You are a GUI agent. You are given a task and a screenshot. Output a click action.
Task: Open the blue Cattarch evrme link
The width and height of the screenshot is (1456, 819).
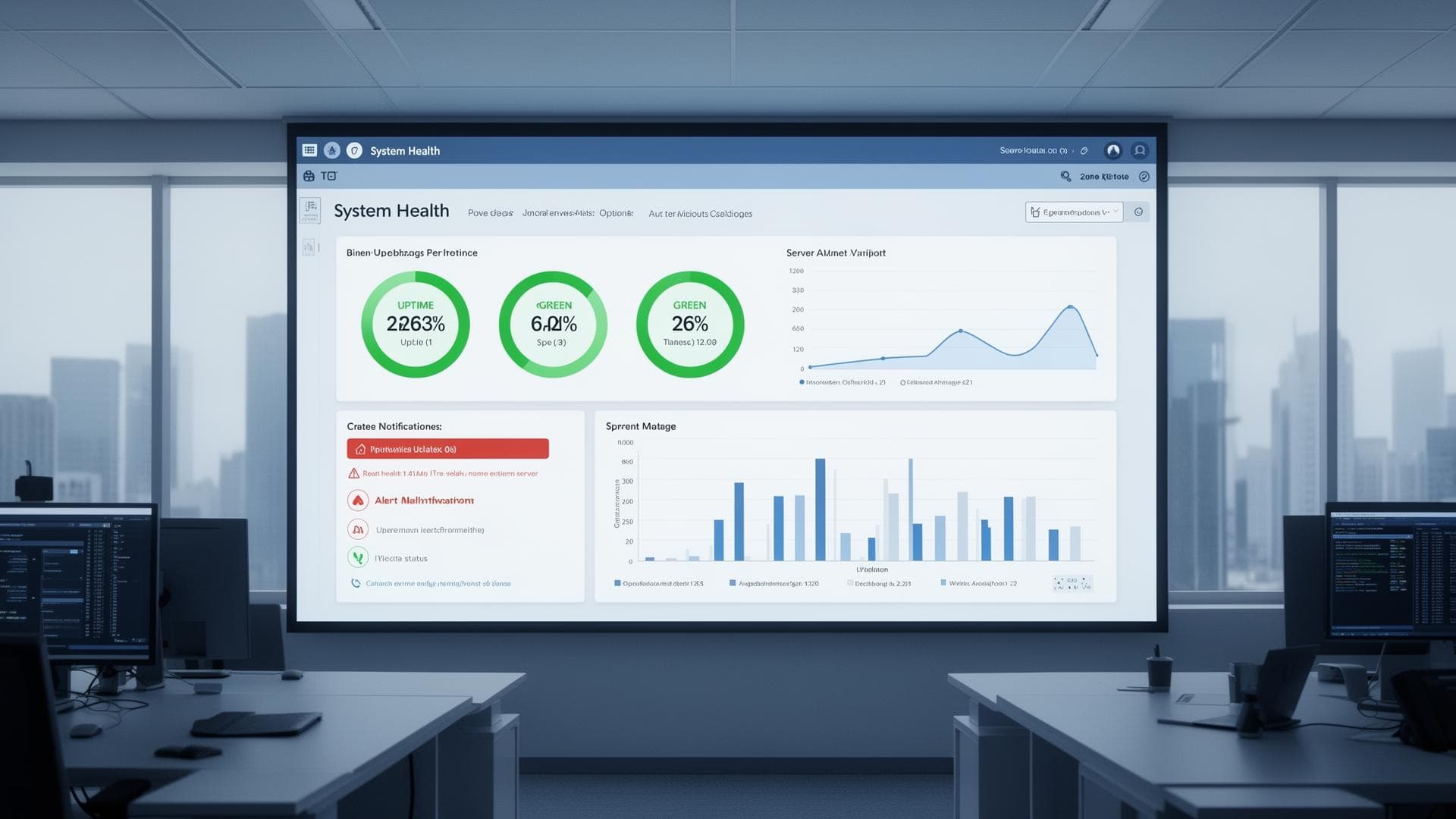click(x=438, y=583)
